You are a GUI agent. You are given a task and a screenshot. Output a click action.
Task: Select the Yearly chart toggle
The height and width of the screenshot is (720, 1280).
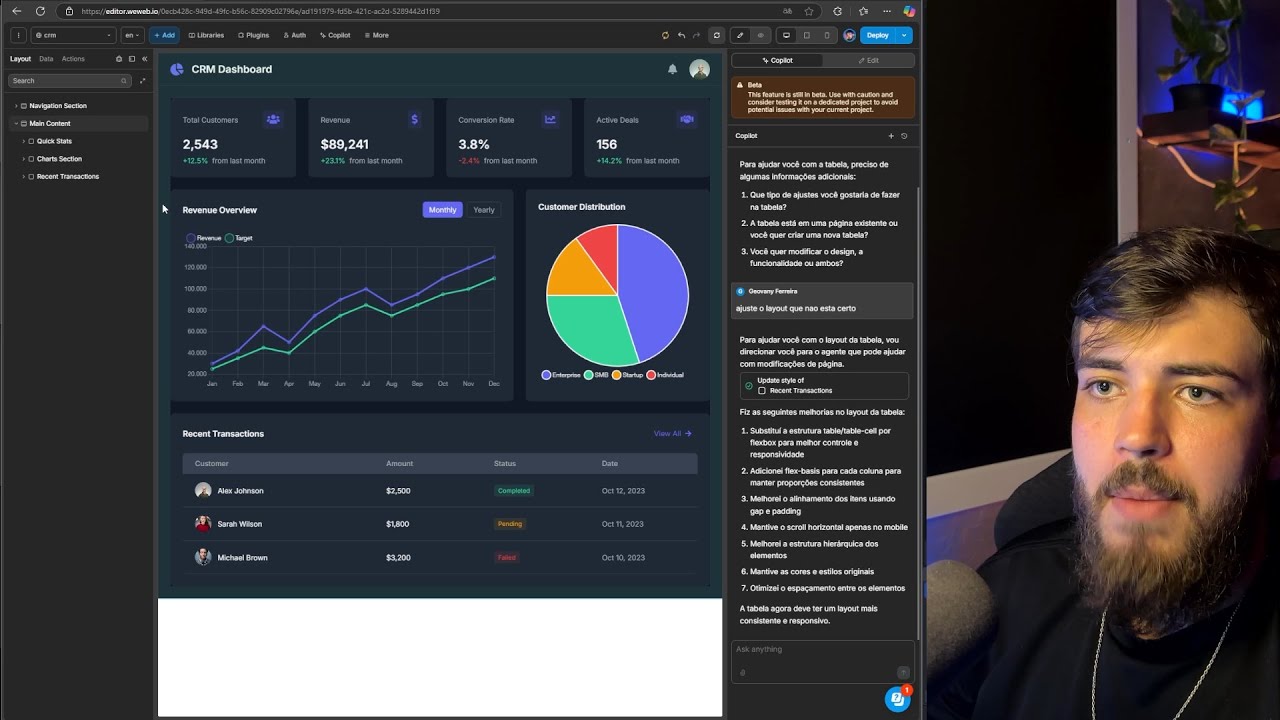click(484, 210)
